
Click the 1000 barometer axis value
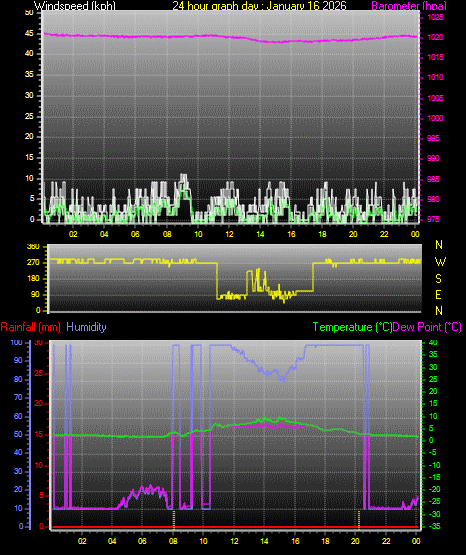click(435, 118)
